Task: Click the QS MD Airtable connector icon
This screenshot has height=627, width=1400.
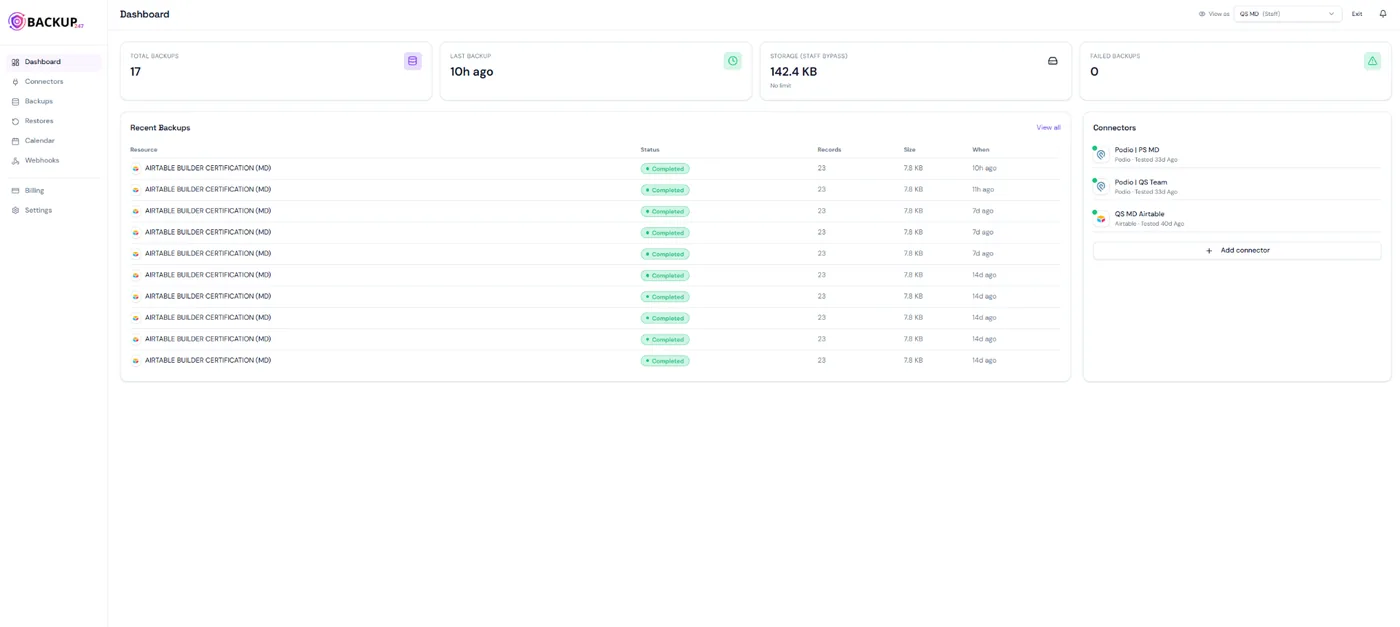Action: click(1101, 219)
